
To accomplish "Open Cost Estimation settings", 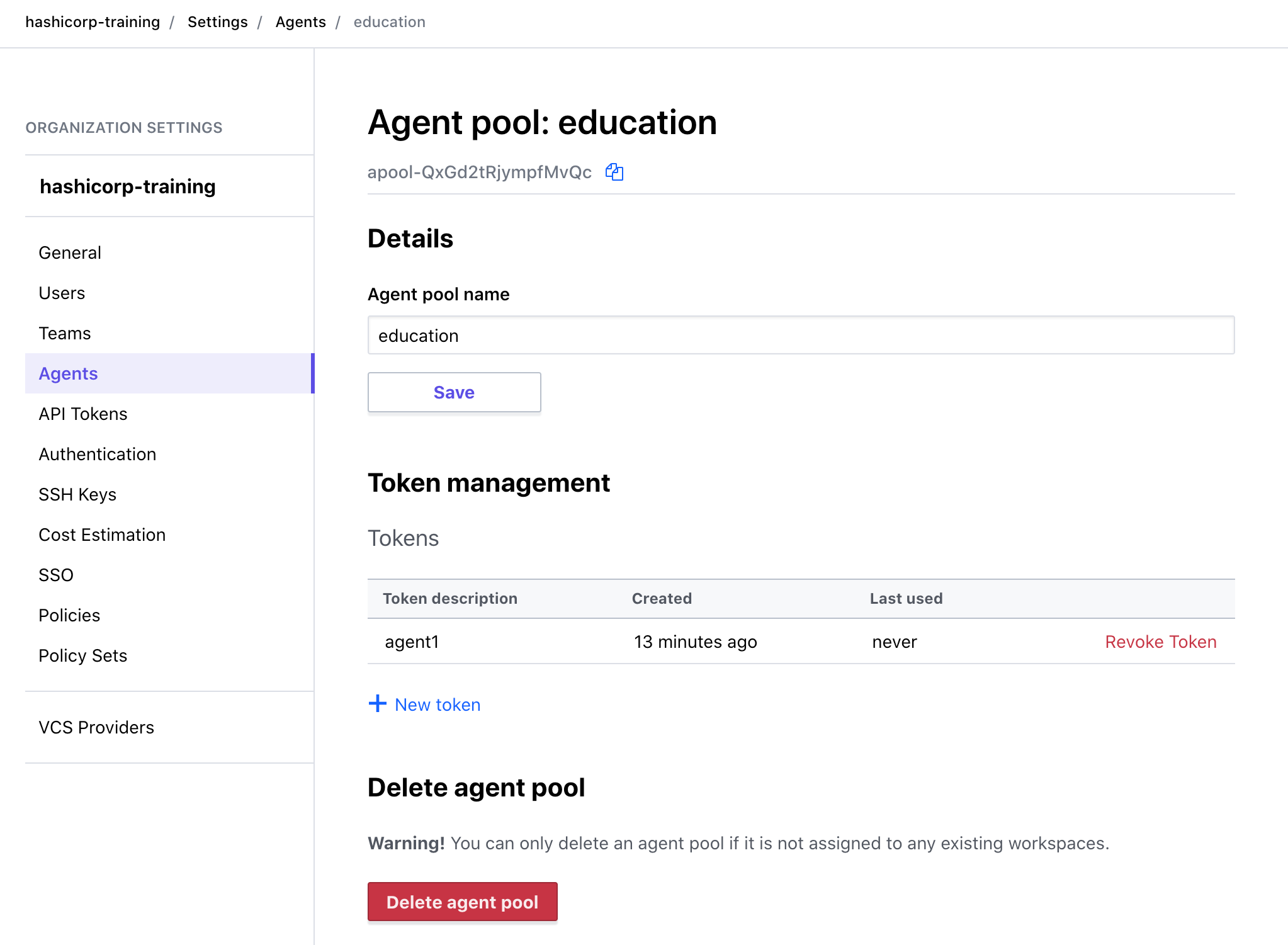I will [x=102, y=535].
